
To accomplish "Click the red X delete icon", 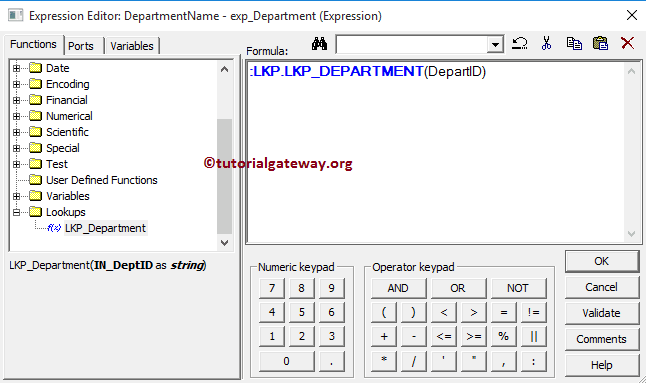I will tap(627, 43).
